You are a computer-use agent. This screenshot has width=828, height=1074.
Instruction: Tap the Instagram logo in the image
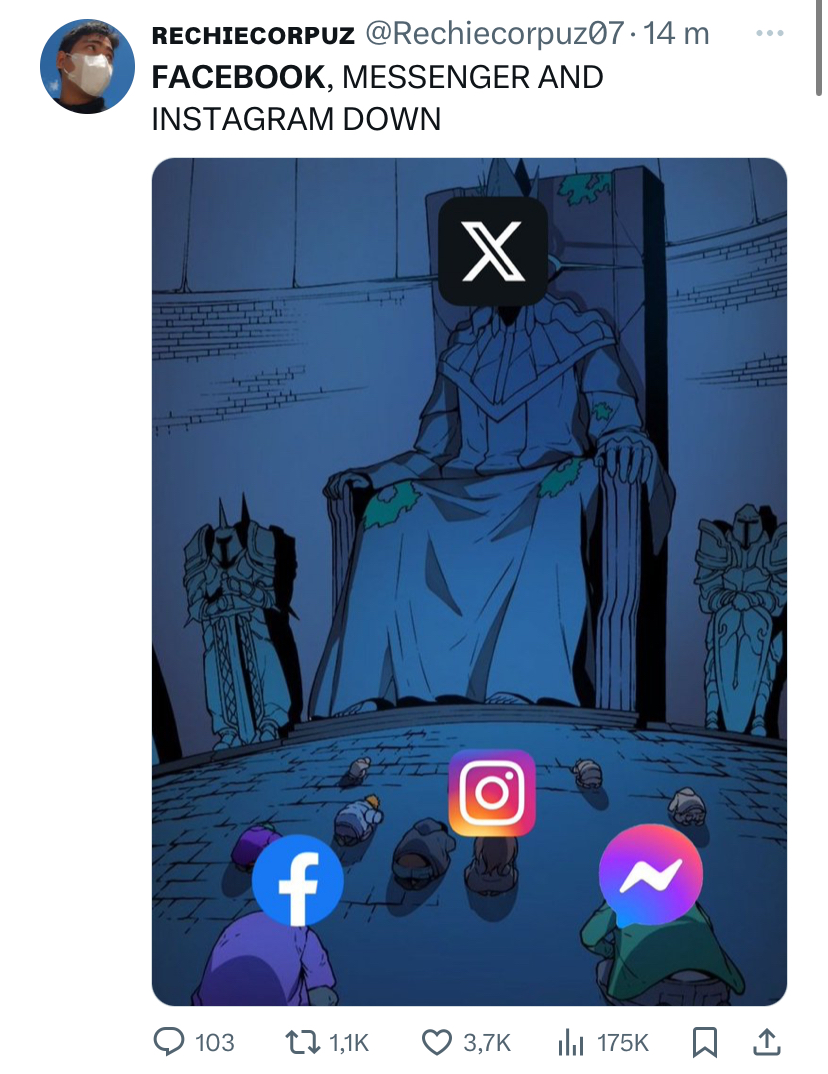(x=492, y=792)
